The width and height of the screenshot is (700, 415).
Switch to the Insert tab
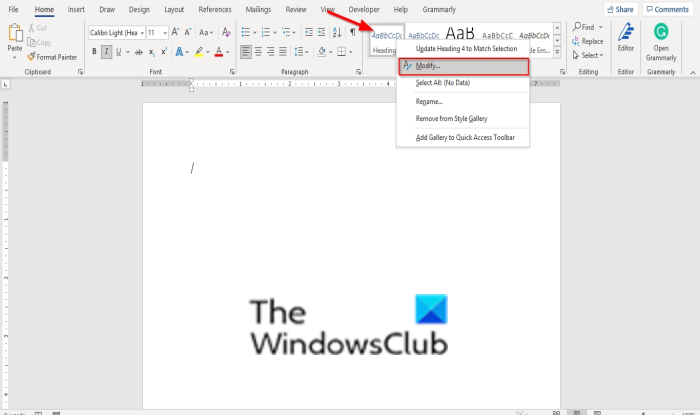coord(76,9)
